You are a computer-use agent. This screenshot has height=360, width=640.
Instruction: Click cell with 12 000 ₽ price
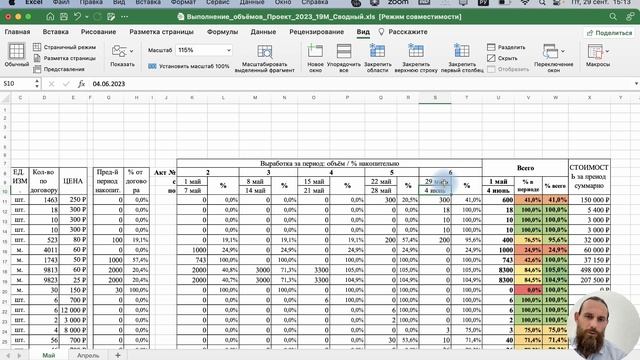coord(73,310)
